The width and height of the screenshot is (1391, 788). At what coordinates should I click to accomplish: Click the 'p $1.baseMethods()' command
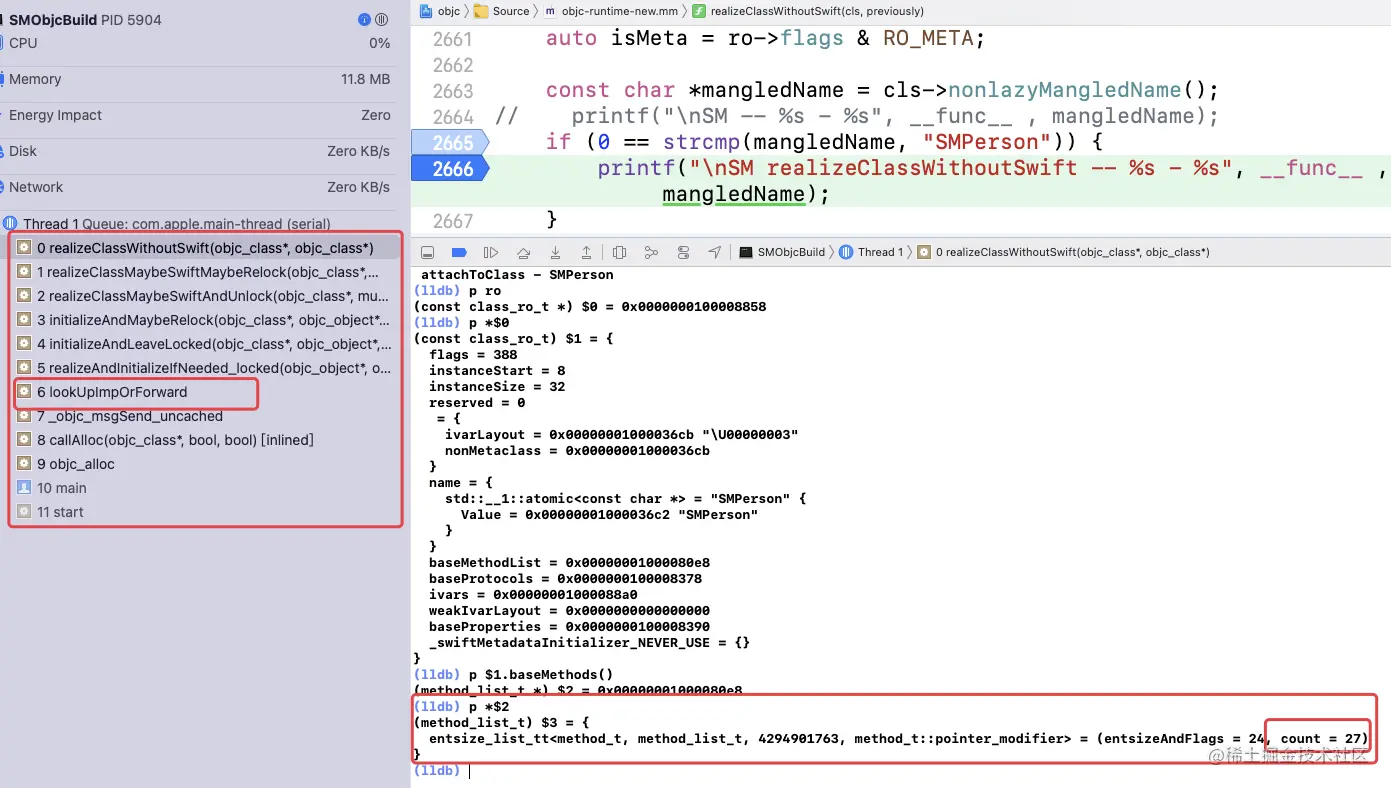541,675
